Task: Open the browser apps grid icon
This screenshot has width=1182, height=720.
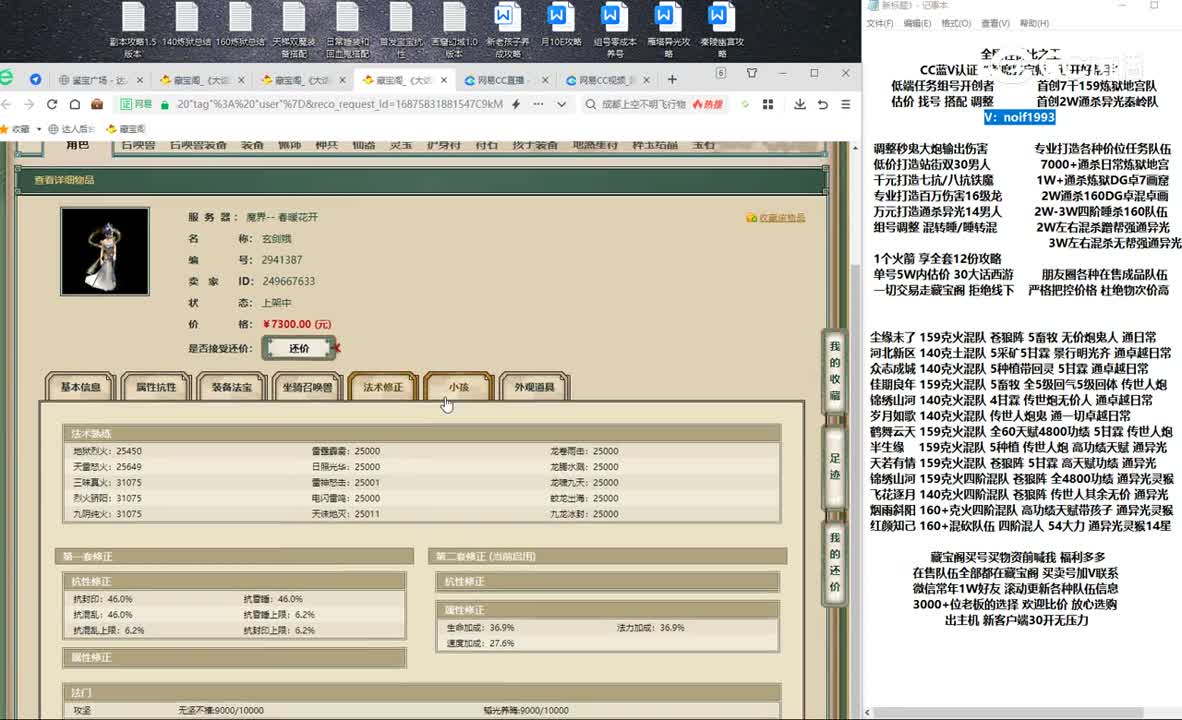Action: [768, 104]
